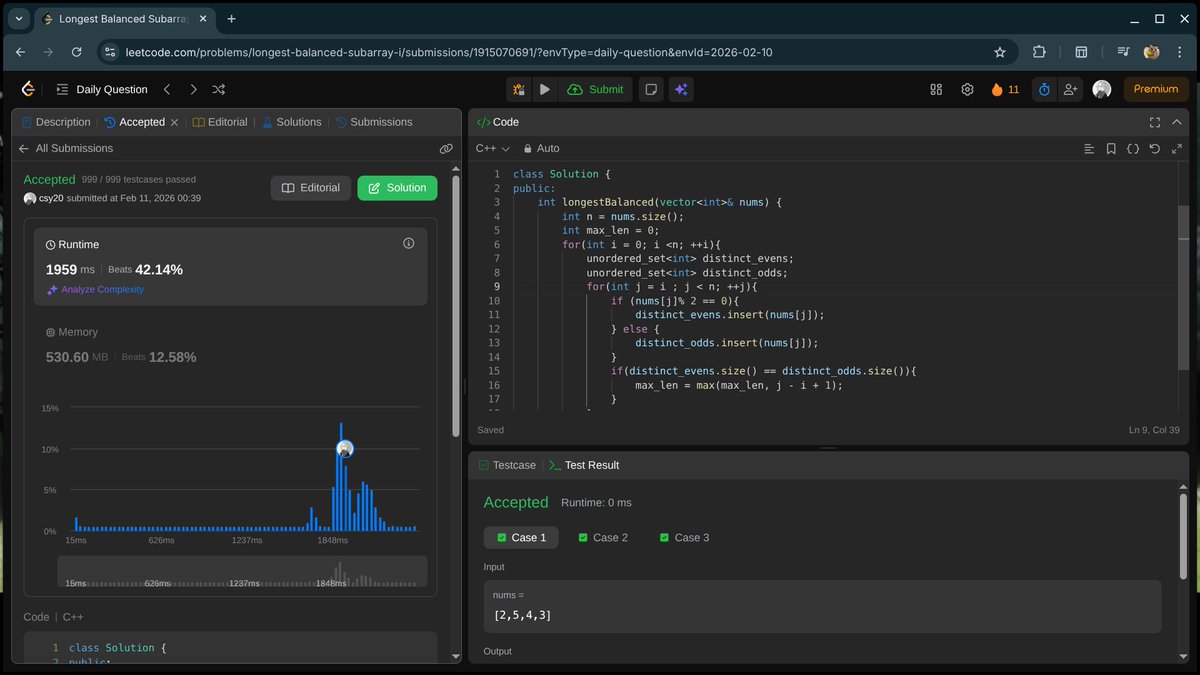1200x675 pixels.
Task: Open the Daily Question problem list
Action: pos(102,89)
